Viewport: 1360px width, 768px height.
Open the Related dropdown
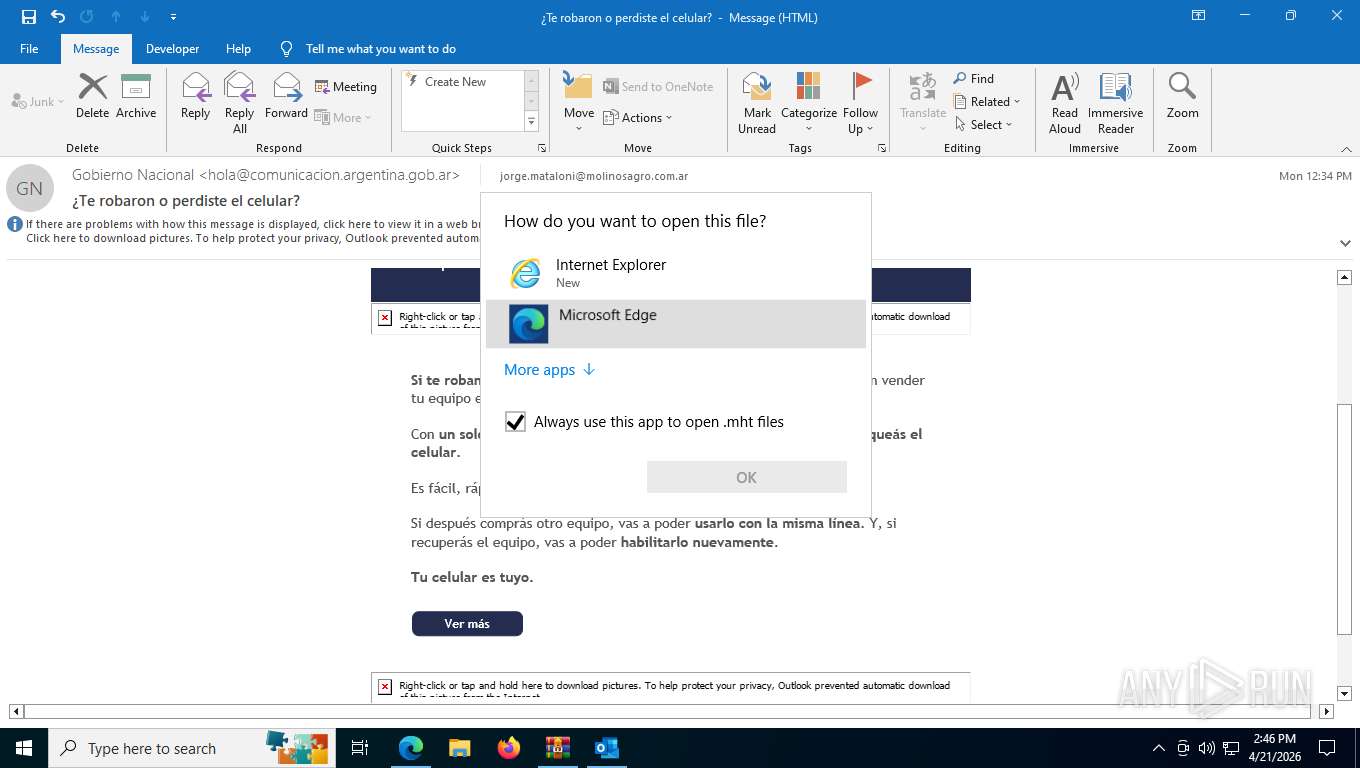pyautogui.click(x=986, y=101)
